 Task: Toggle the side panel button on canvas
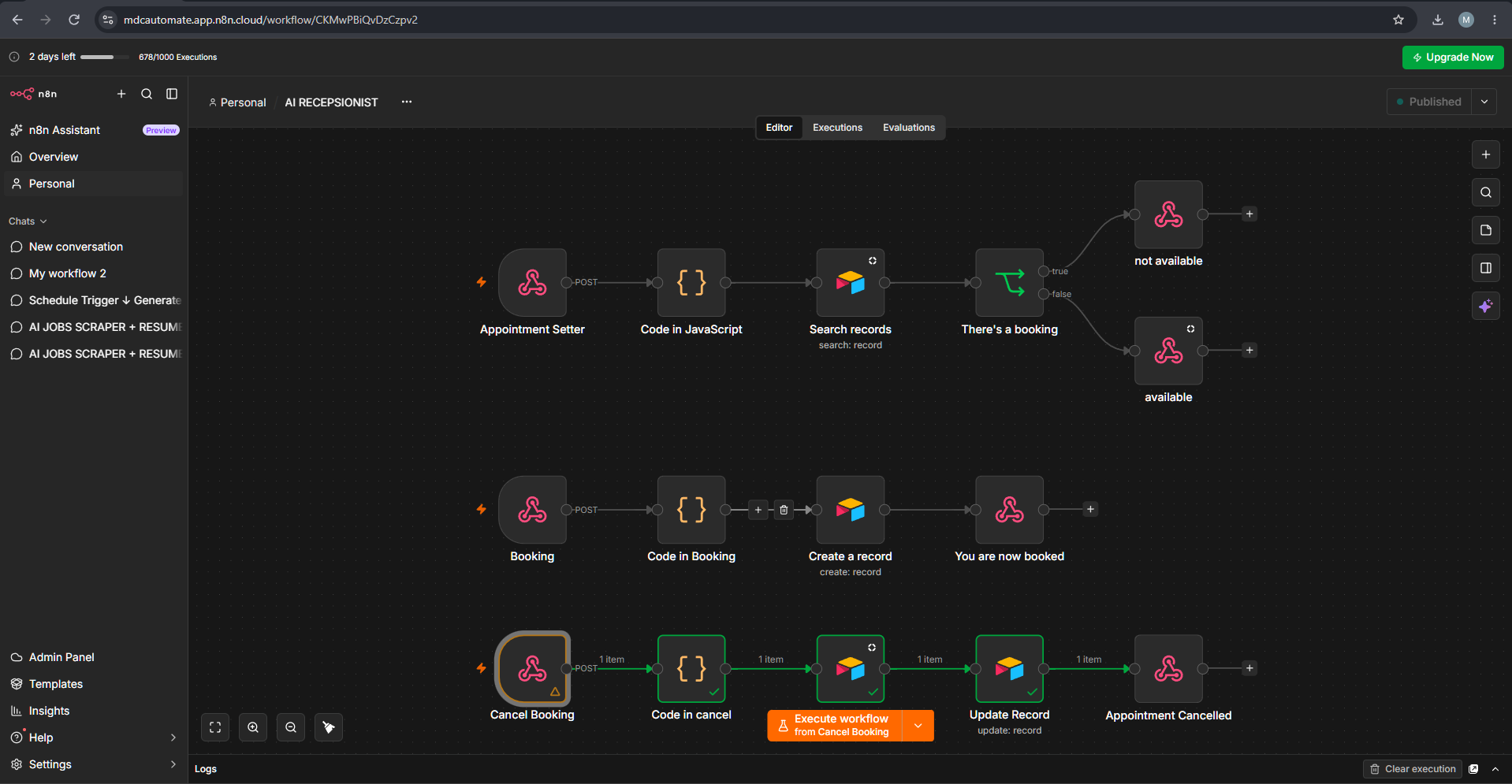pyautogui.click(x=1486, y=268)
